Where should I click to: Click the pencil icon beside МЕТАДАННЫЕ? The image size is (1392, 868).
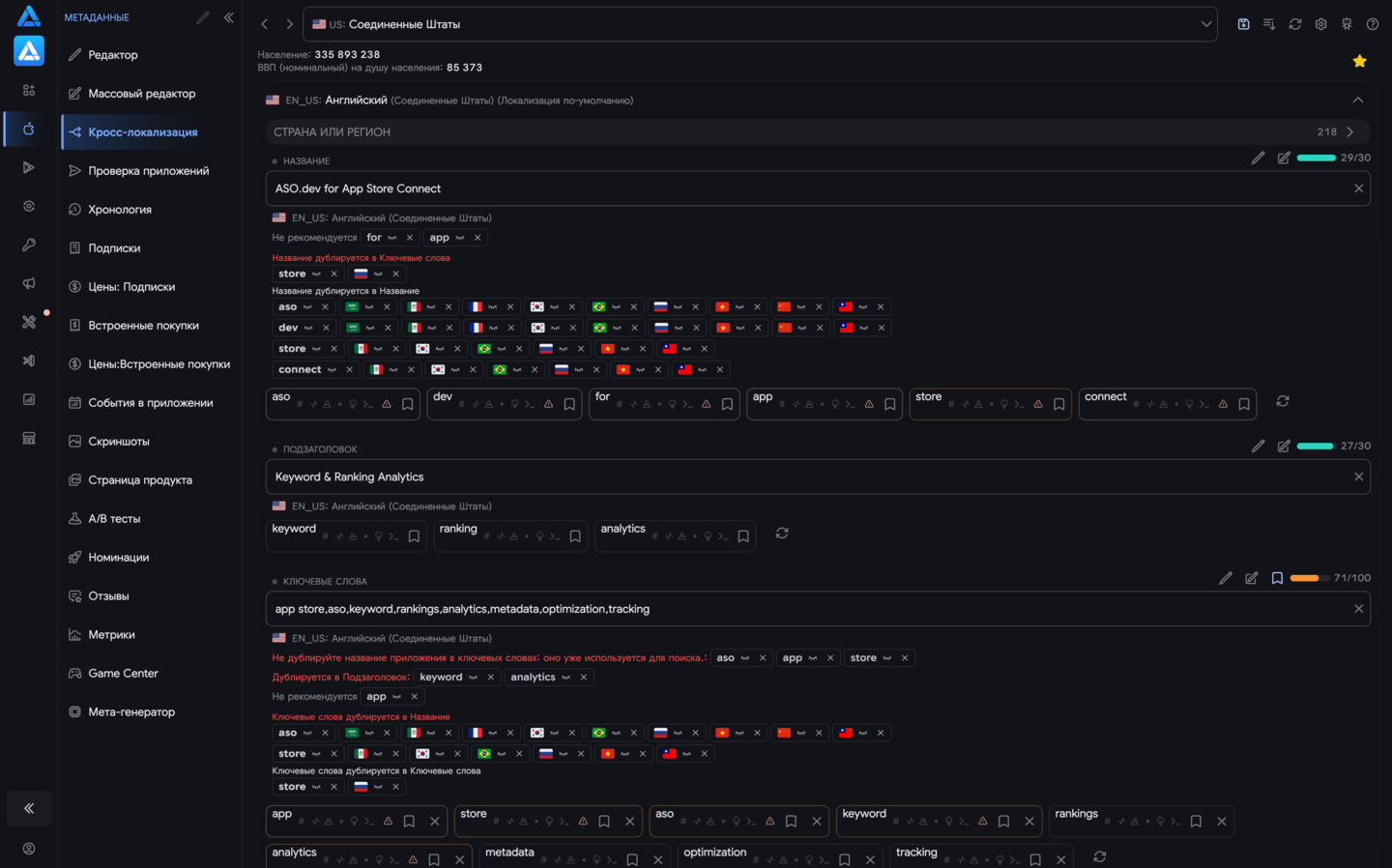(203, 17)
